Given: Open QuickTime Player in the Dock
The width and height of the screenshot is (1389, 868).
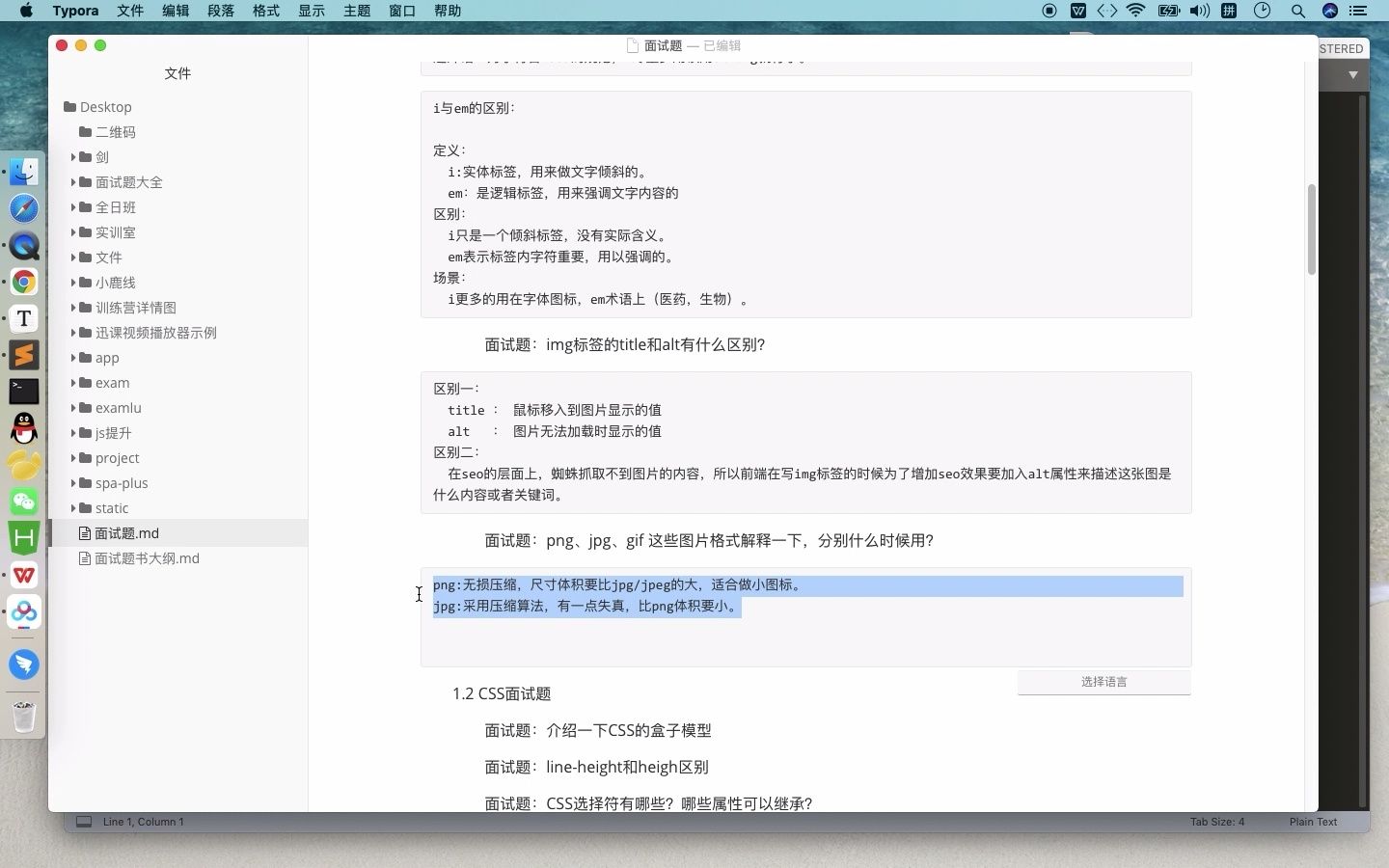Looking at the screenshot, I should [24, 245].
